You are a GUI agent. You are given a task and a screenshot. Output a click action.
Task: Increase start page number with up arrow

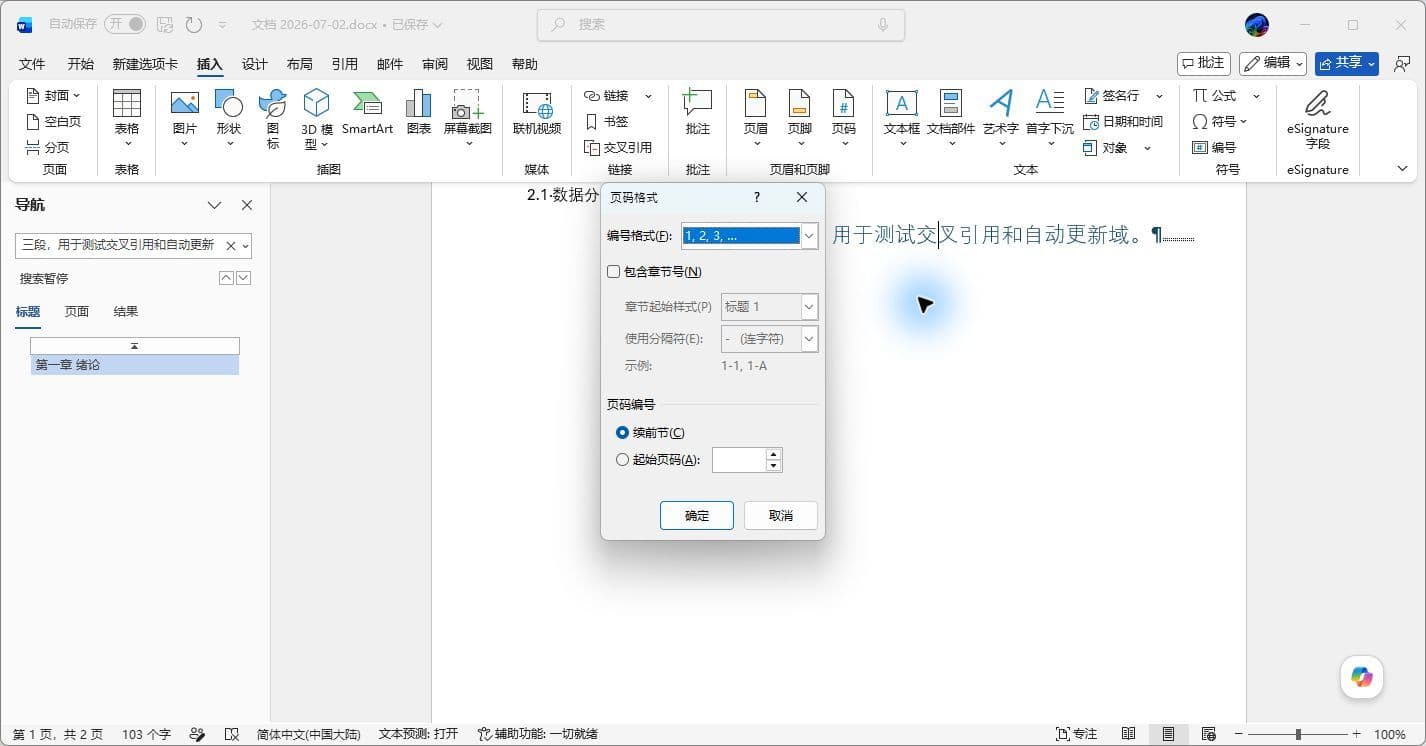(x=773, y=454)
